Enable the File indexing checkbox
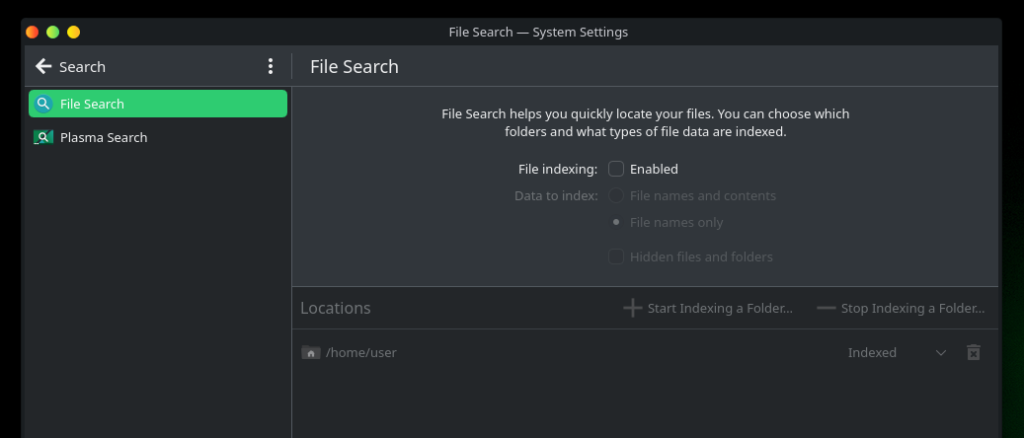 click(616, 169)
